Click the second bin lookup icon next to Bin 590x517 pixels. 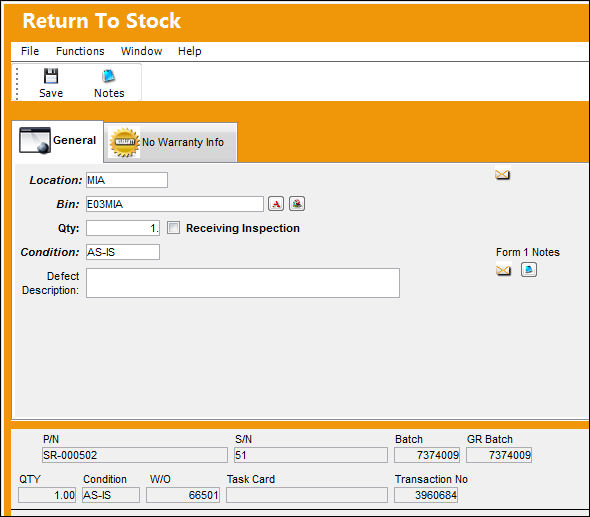tap(297, 204)
